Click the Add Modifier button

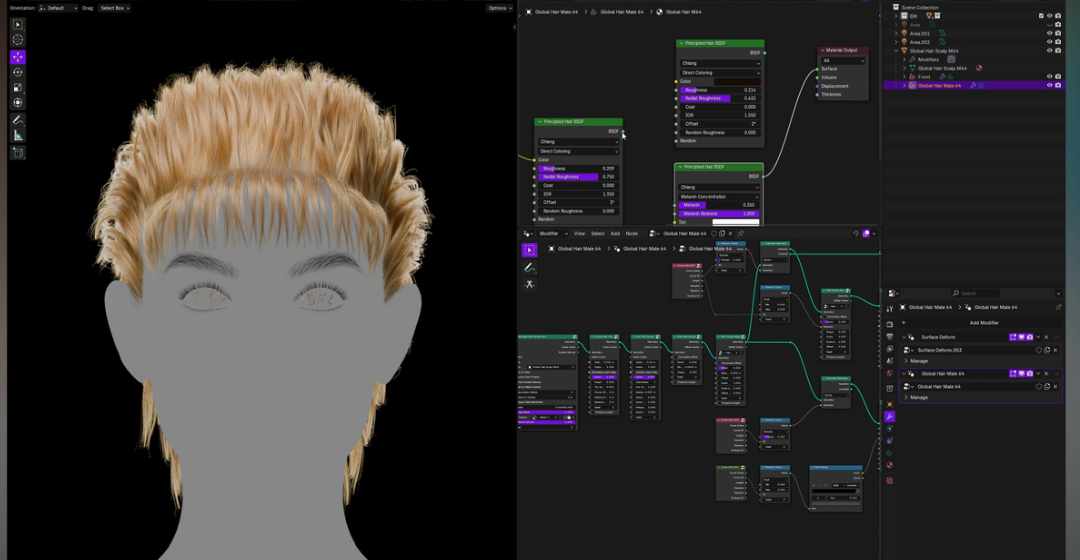point(983,323)
